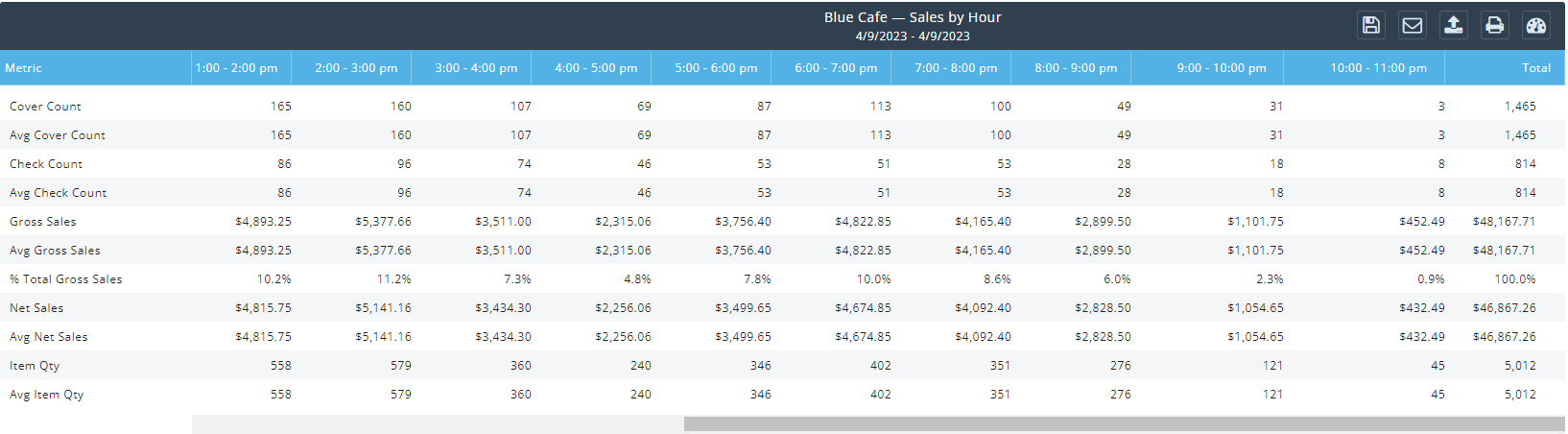Click the 10:00 - 11:00 pm header

(1378, 68)
